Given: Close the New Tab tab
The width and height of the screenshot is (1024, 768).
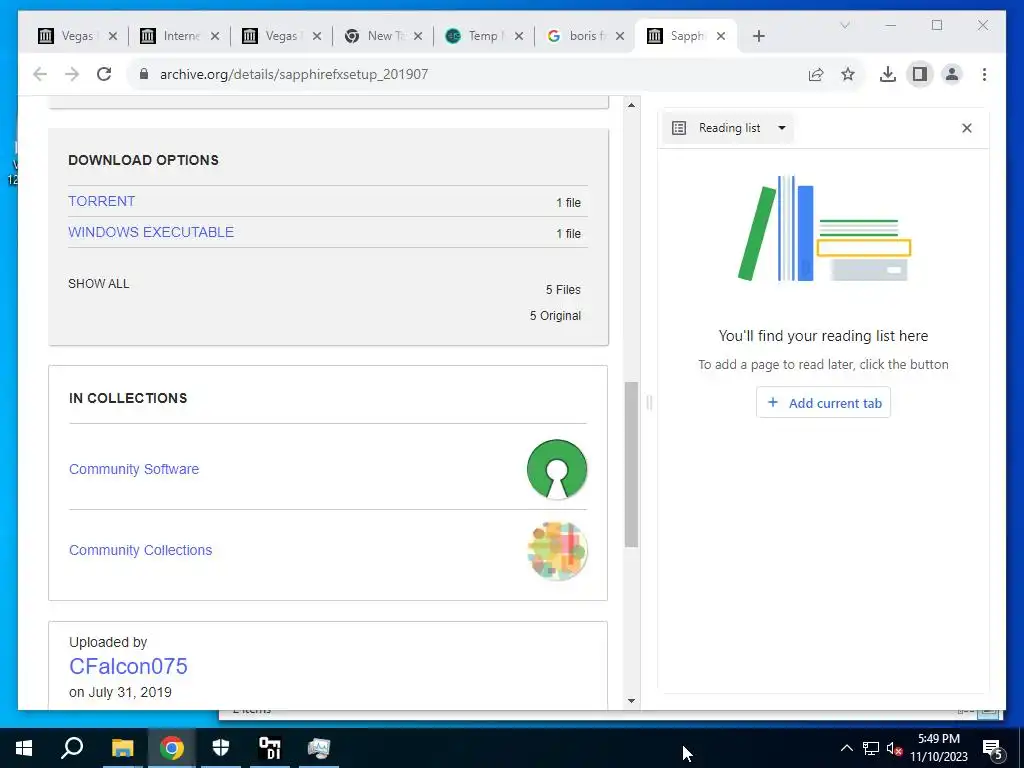Looking at the screenshot, I should coord(418,36).
